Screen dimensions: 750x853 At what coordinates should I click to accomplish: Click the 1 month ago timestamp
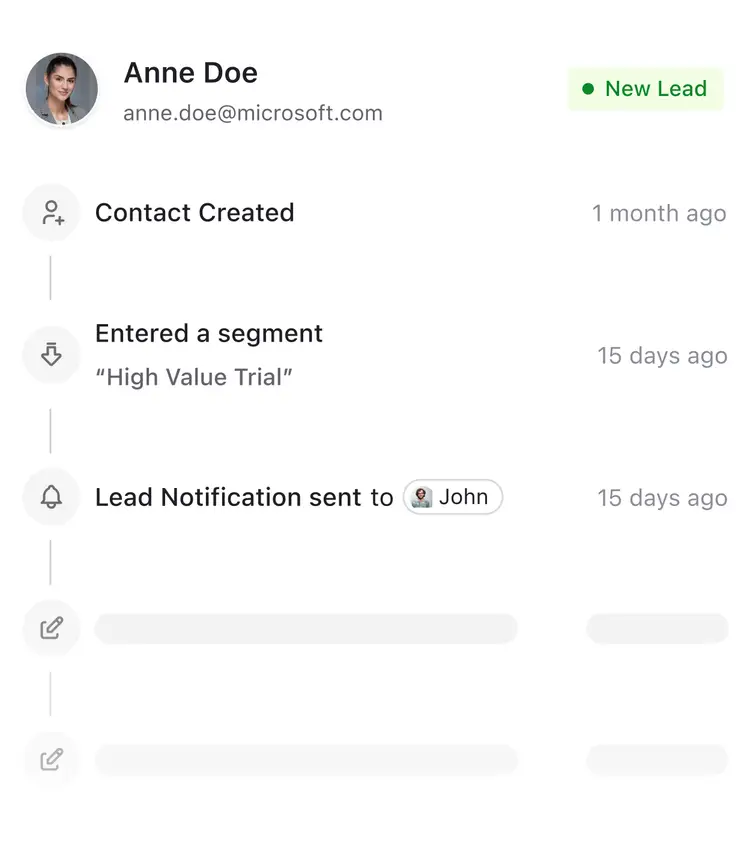[x=659, y=213]
